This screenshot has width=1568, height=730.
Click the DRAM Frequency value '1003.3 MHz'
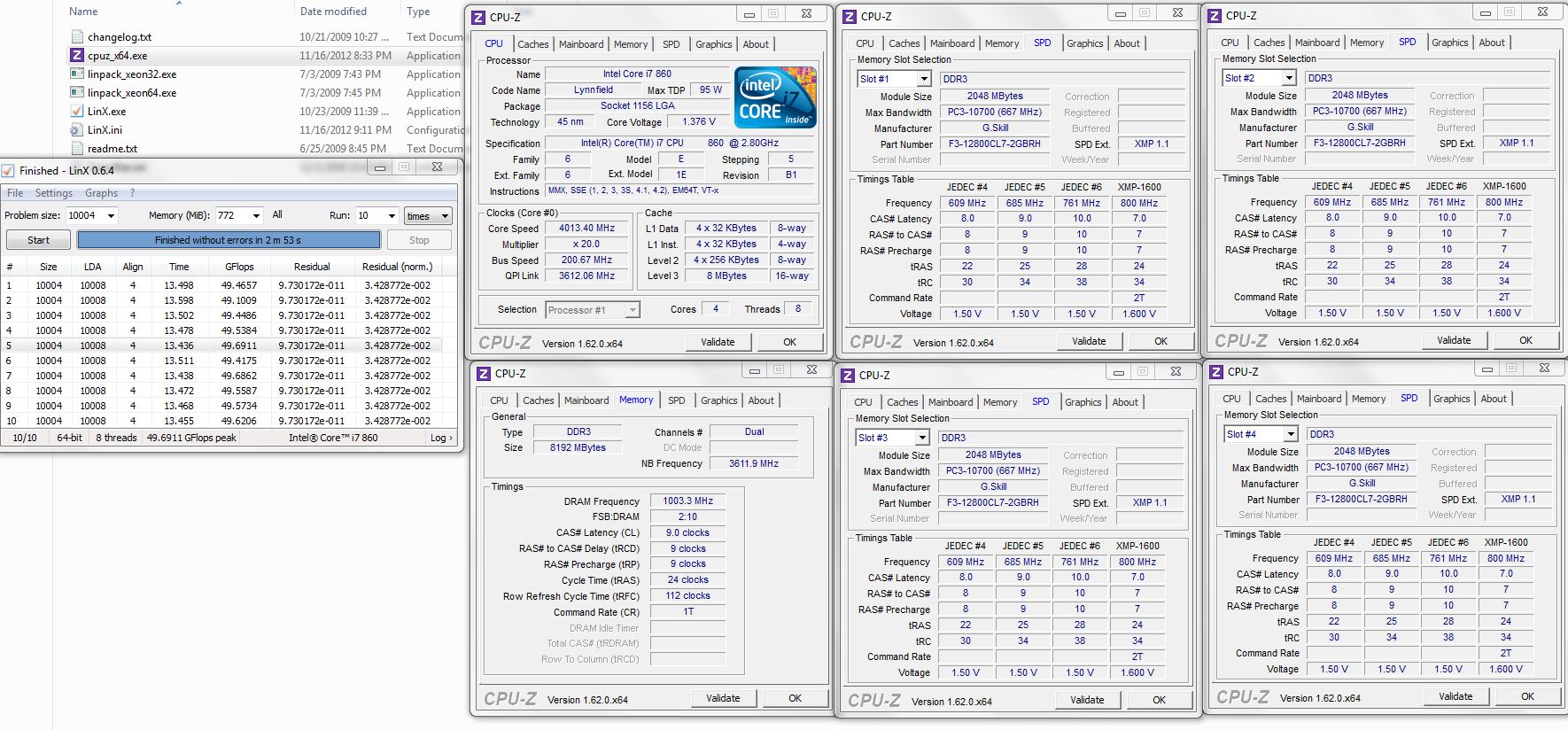click(x=688, y=501)
